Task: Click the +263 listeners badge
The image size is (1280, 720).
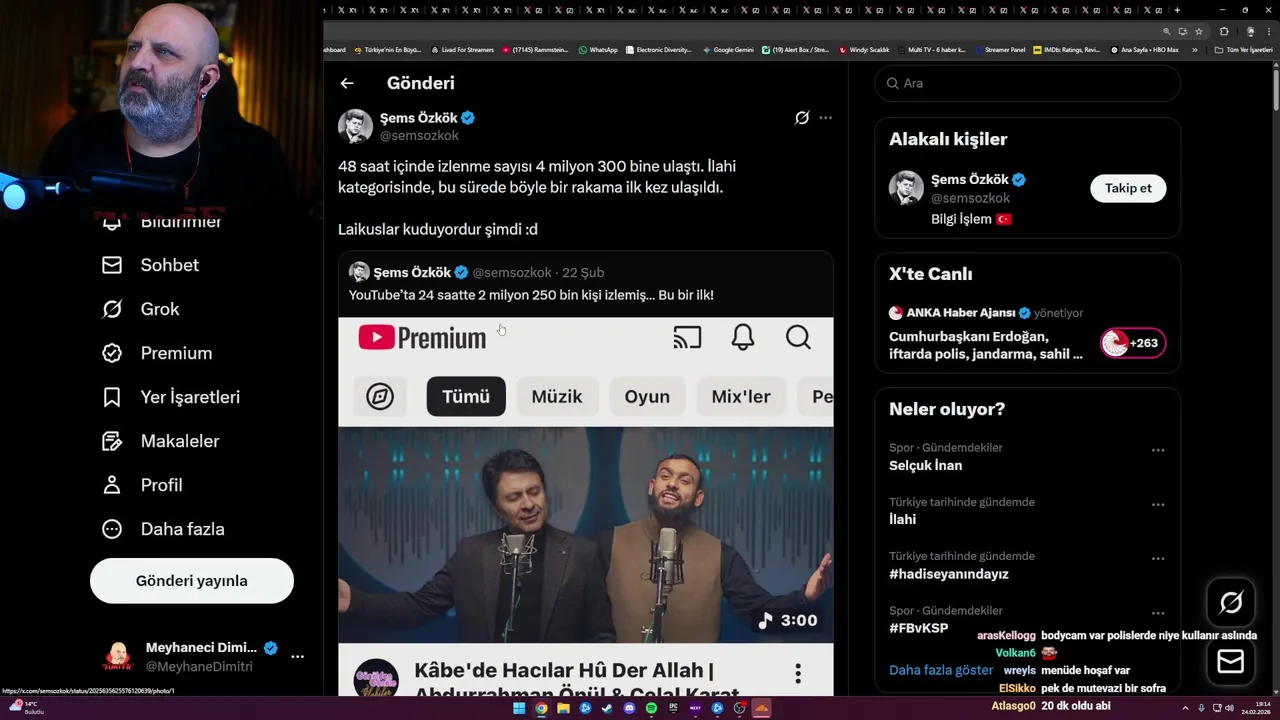Action: (x=1133, y=343)
